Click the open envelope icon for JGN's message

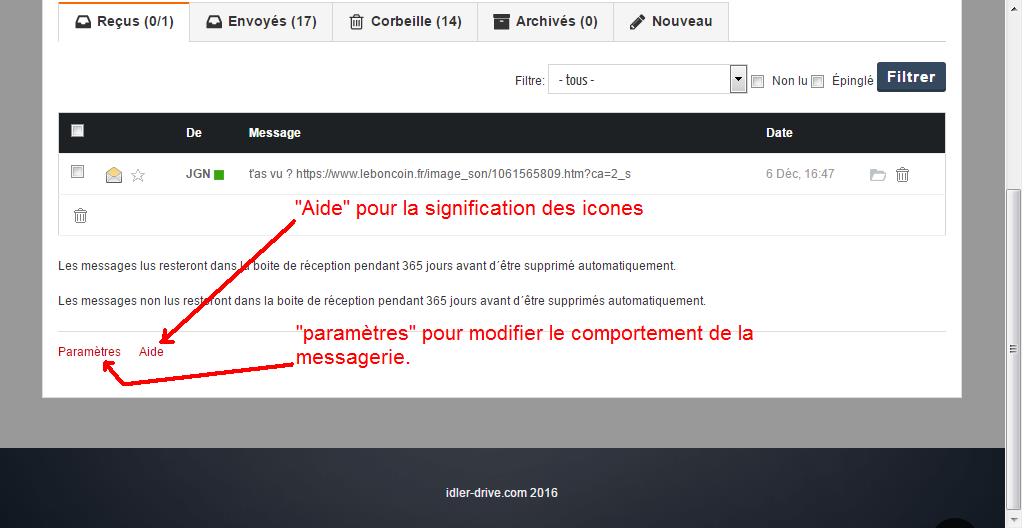point(114,175)
